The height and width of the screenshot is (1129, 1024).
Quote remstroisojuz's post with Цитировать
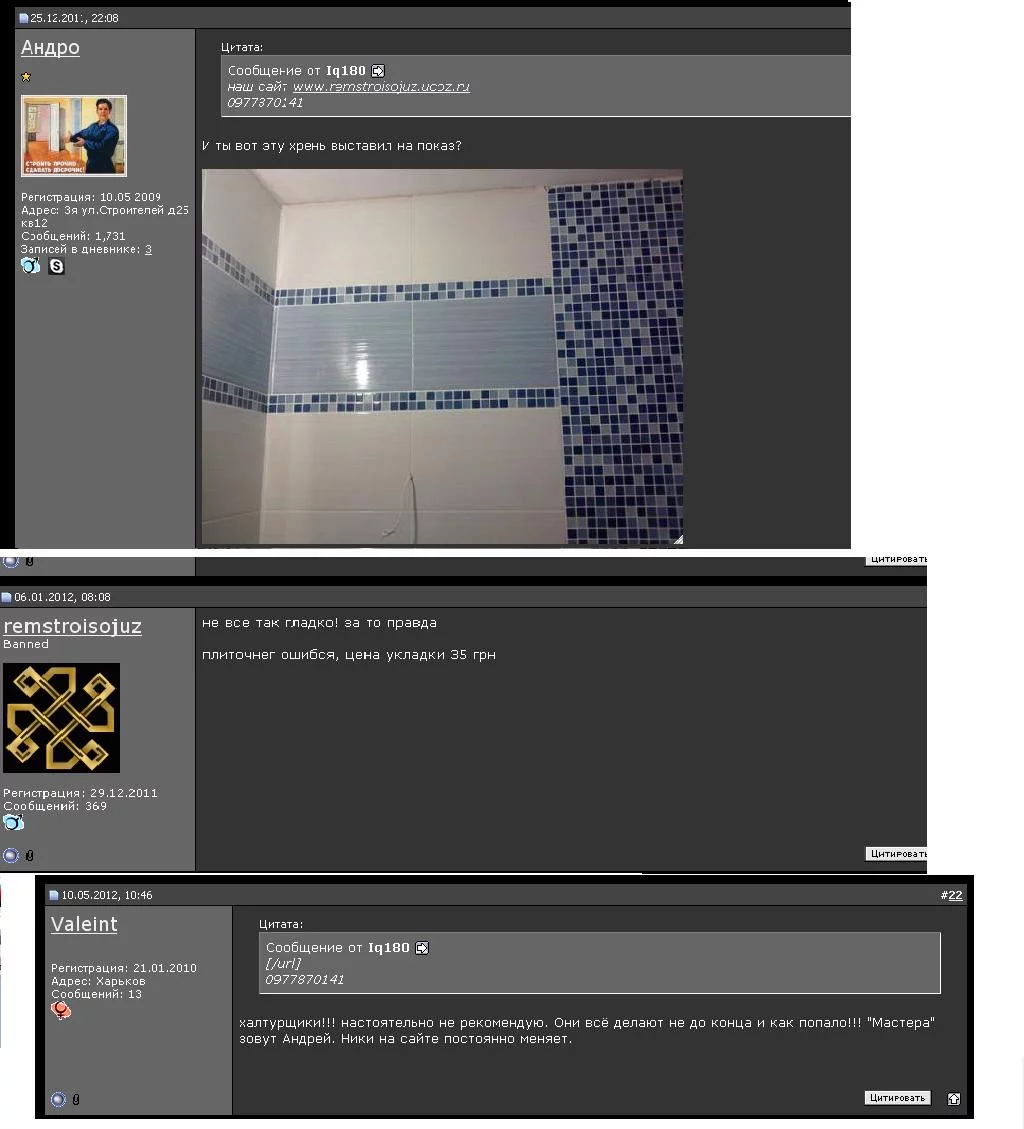coord(895,853)
